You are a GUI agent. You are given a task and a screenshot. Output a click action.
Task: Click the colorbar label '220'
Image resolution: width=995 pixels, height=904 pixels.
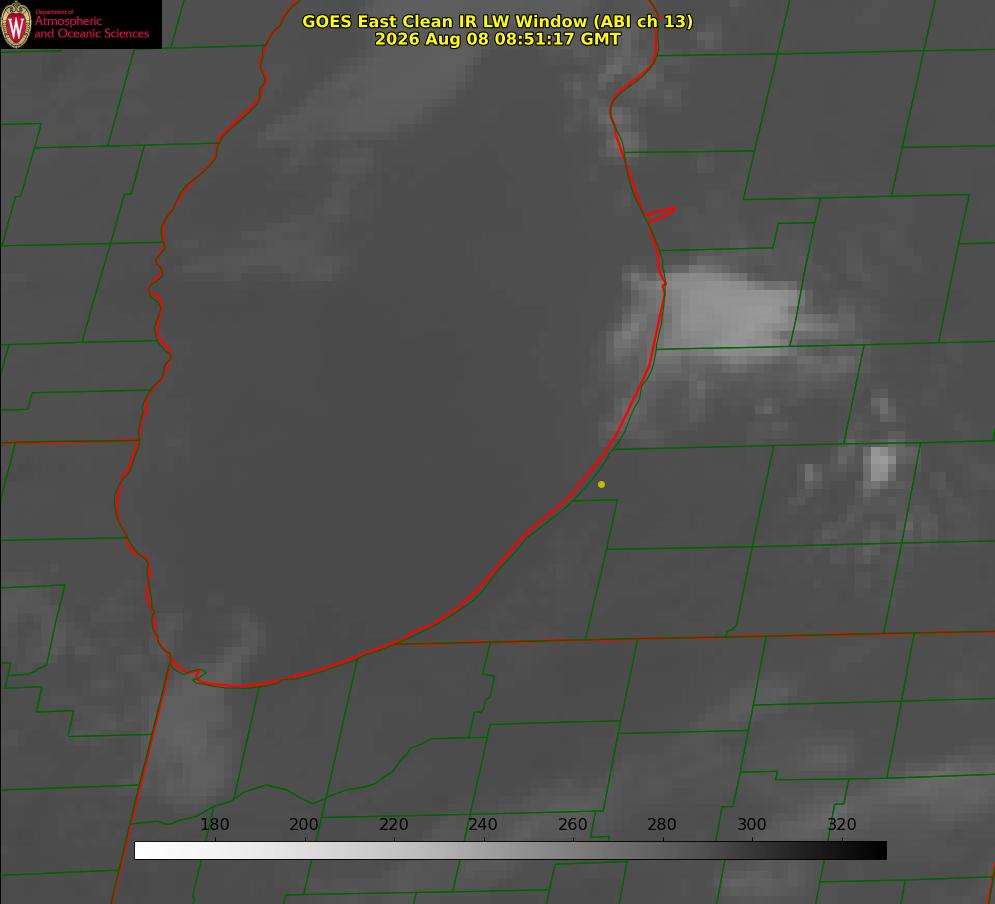pyautogui.click(x=393, y=824)
